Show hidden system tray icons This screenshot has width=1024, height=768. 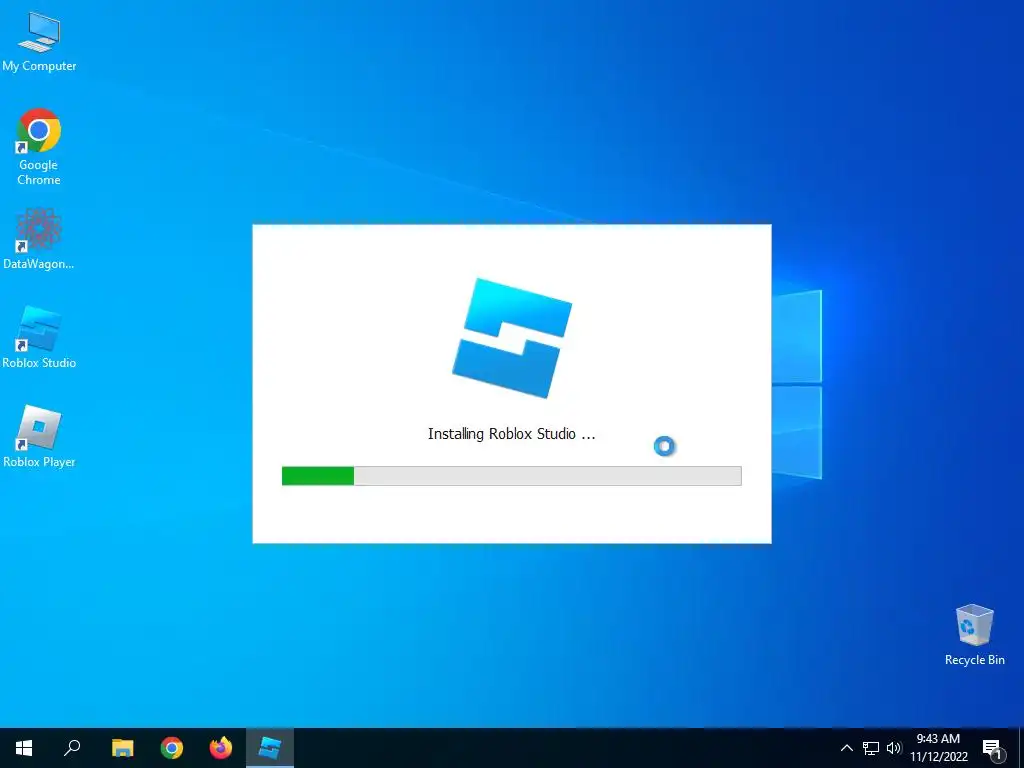pos(846,748)
